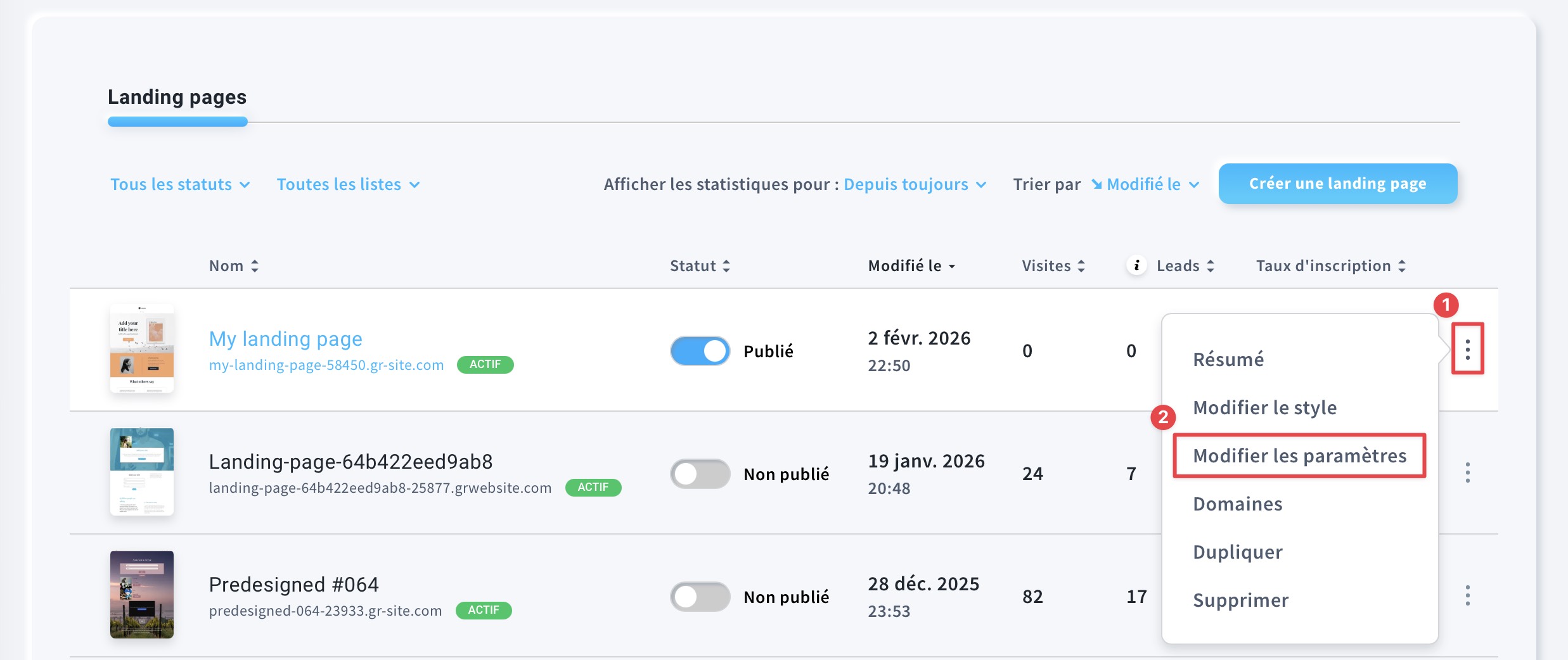The image size is (1568, 660).
Task: Open Toutes les listes dropdown
Action: [x=348, y=184]
